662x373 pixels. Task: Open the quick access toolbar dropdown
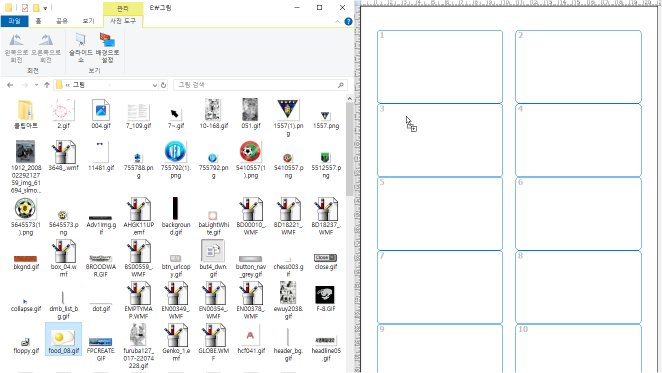[x=45, y=8]
